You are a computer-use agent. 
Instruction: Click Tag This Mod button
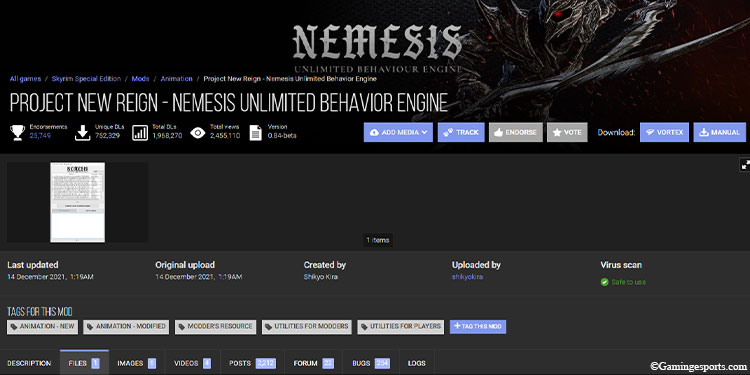pyautogui.click(x=478, y=327)
